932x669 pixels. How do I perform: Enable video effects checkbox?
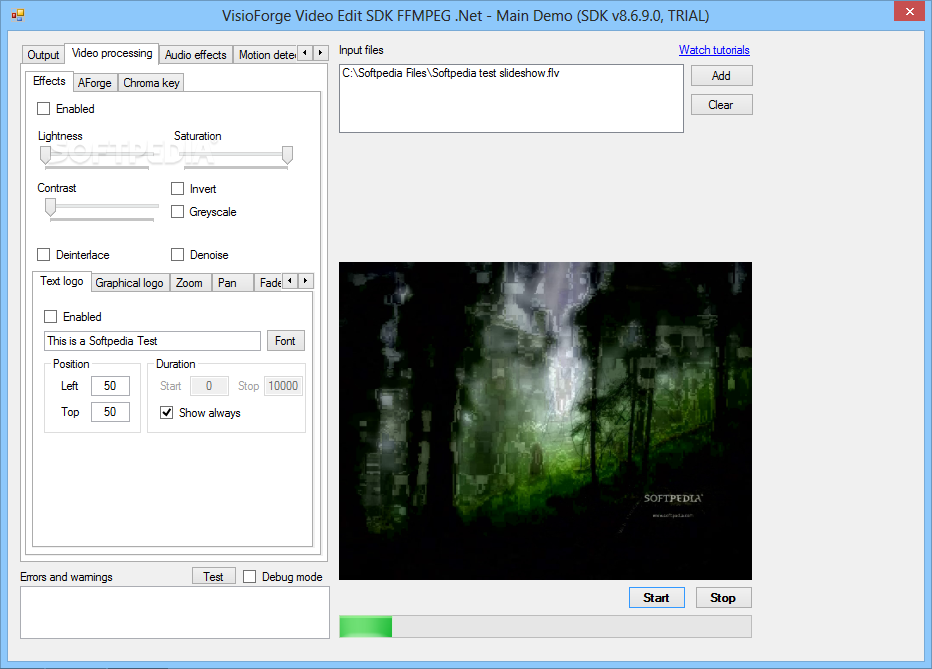(x=43, y=109)
